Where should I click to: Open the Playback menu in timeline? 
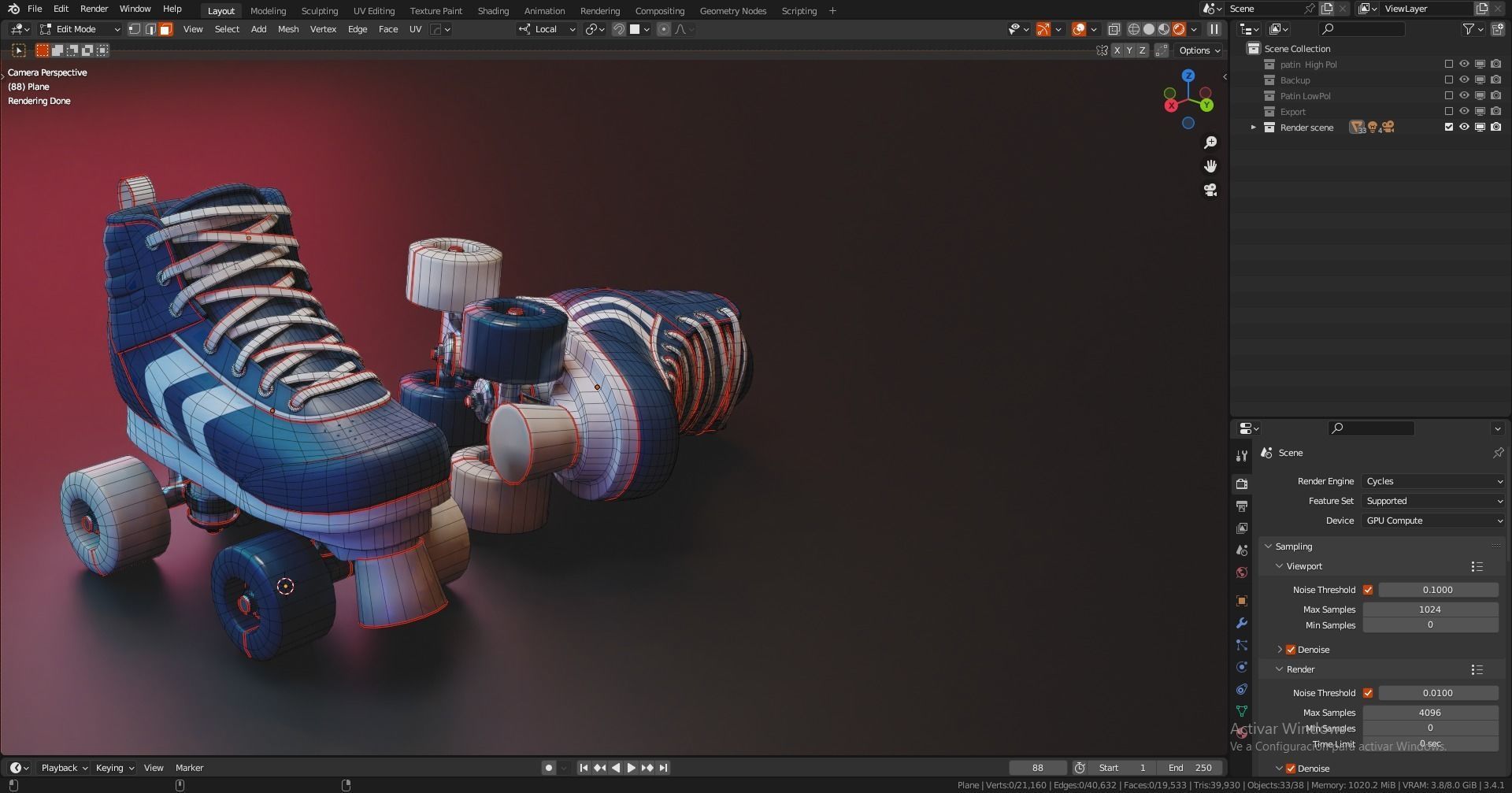64,768
